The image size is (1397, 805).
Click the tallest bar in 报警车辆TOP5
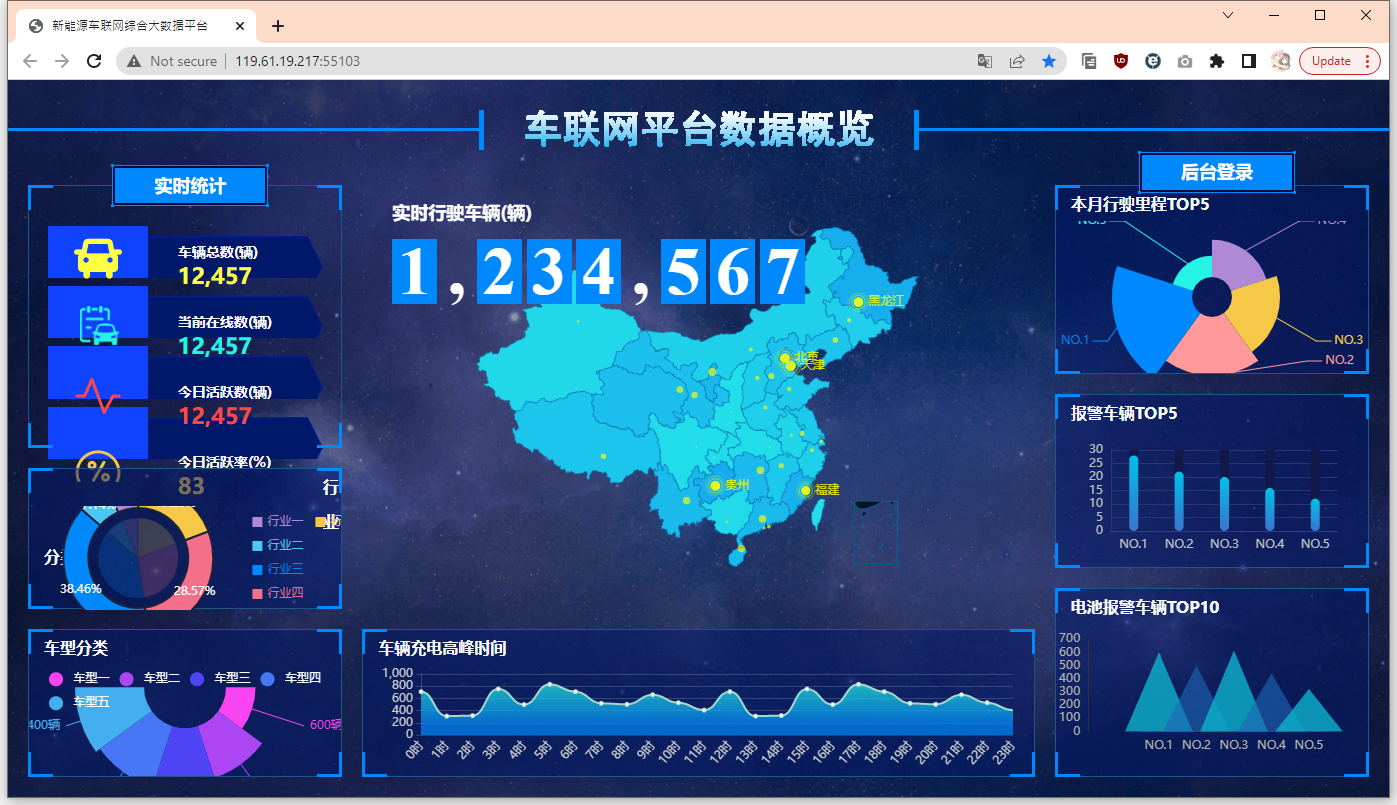(1133, 493)
